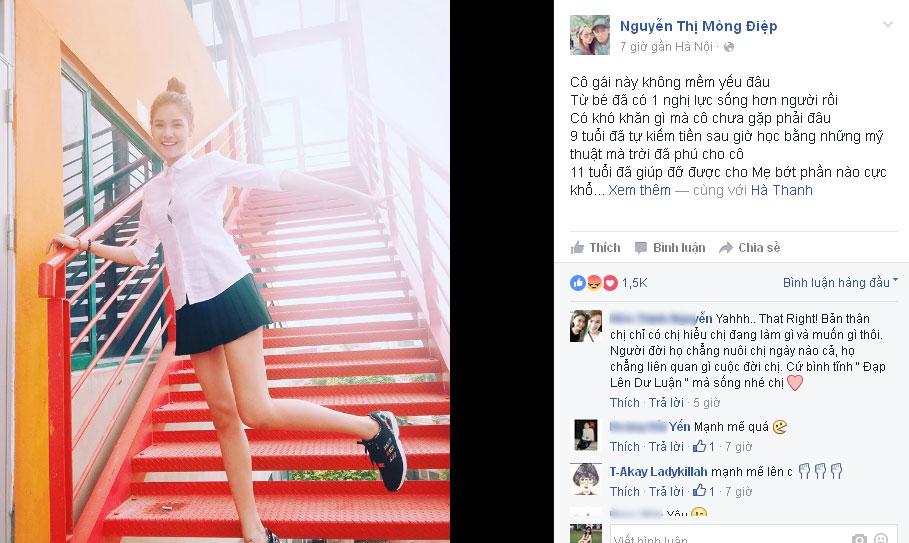Click the blue like reaction icon
The width and height of the screenshot is (909, 543).
pos(578,283)
